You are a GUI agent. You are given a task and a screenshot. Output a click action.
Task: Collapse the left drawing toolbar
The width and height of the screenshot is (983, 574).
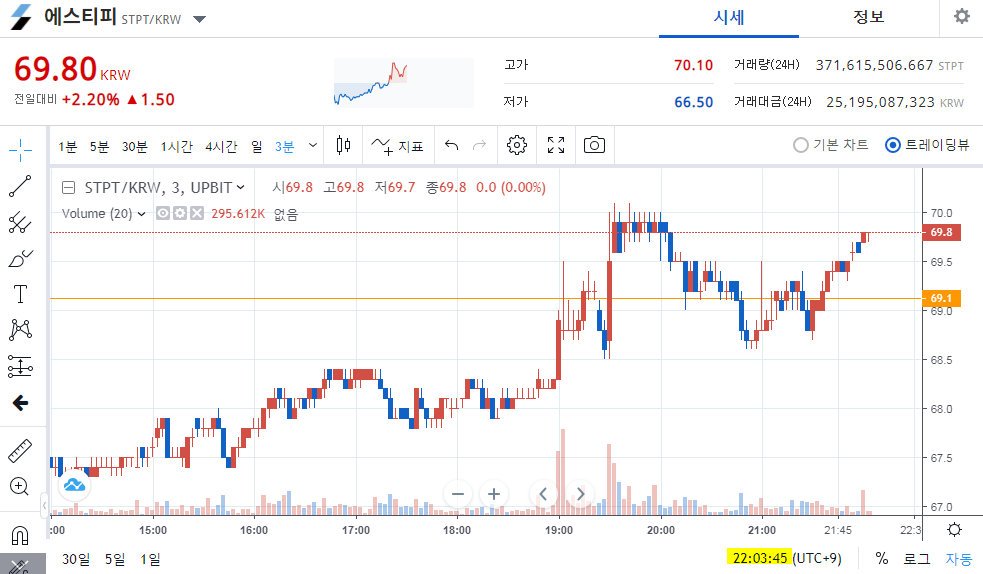click(45, 505)
